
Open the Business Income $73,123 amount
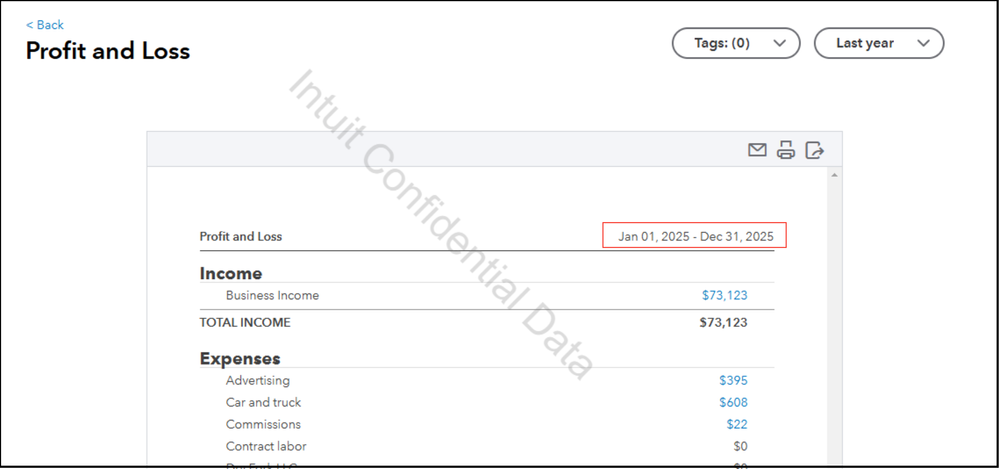(724, 296)
